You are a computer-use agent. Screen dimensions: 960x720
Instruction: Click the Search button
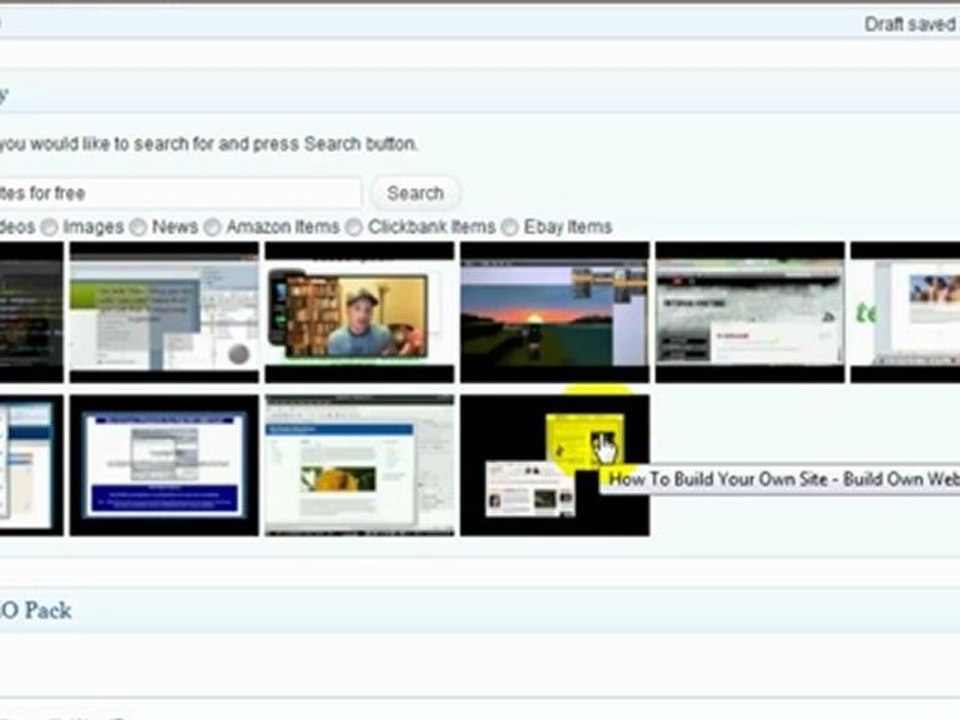[x=415, y=193]
